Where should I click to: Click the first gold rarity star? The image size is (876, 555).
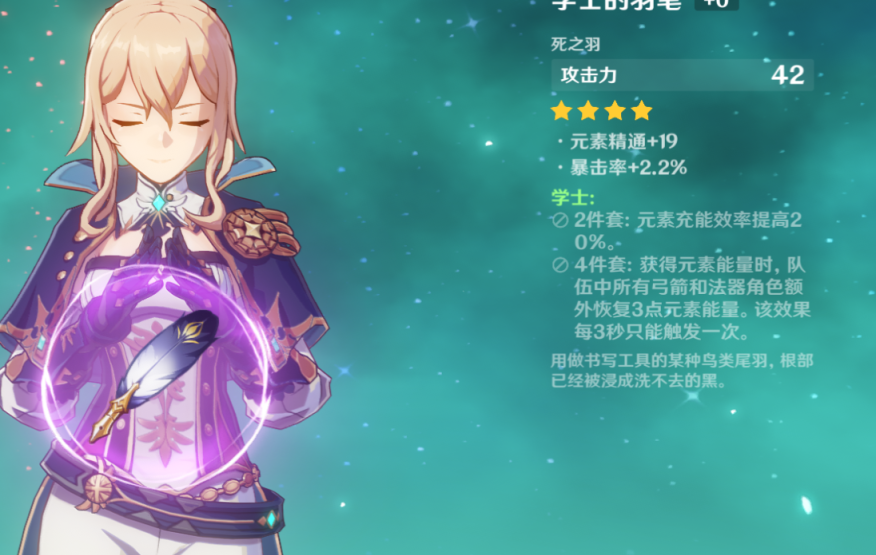tap(561, 111)
